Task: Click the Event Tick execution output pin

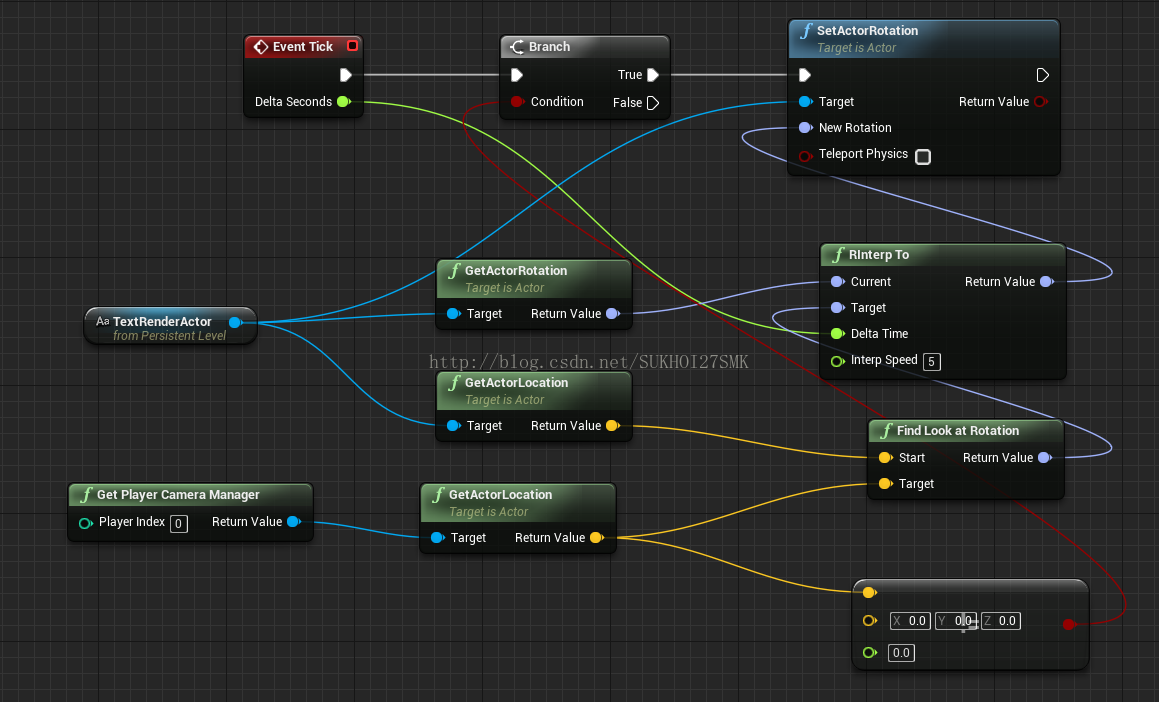Action: click(345, 75)
